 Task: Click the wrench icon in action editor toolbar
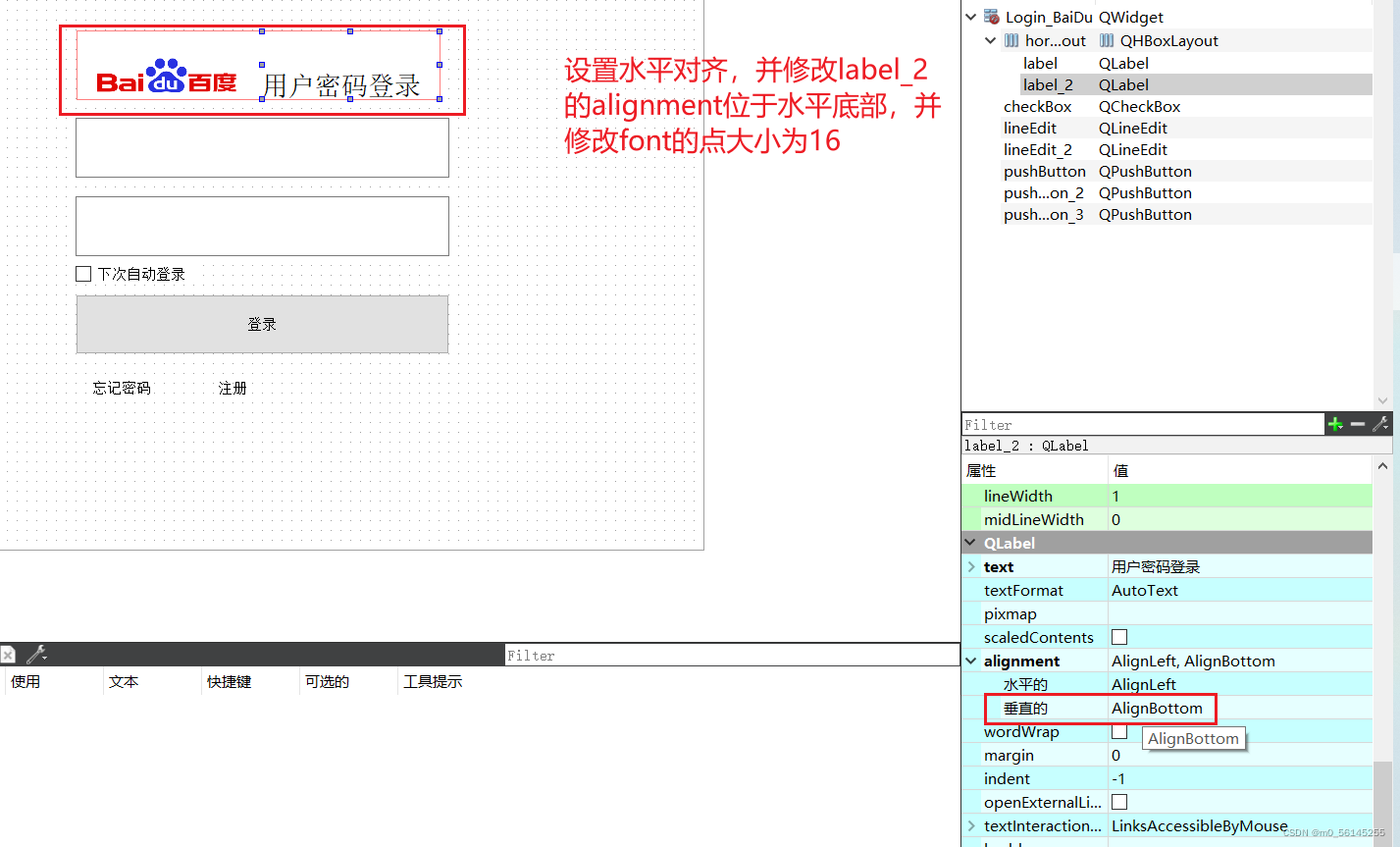point(37,654)
